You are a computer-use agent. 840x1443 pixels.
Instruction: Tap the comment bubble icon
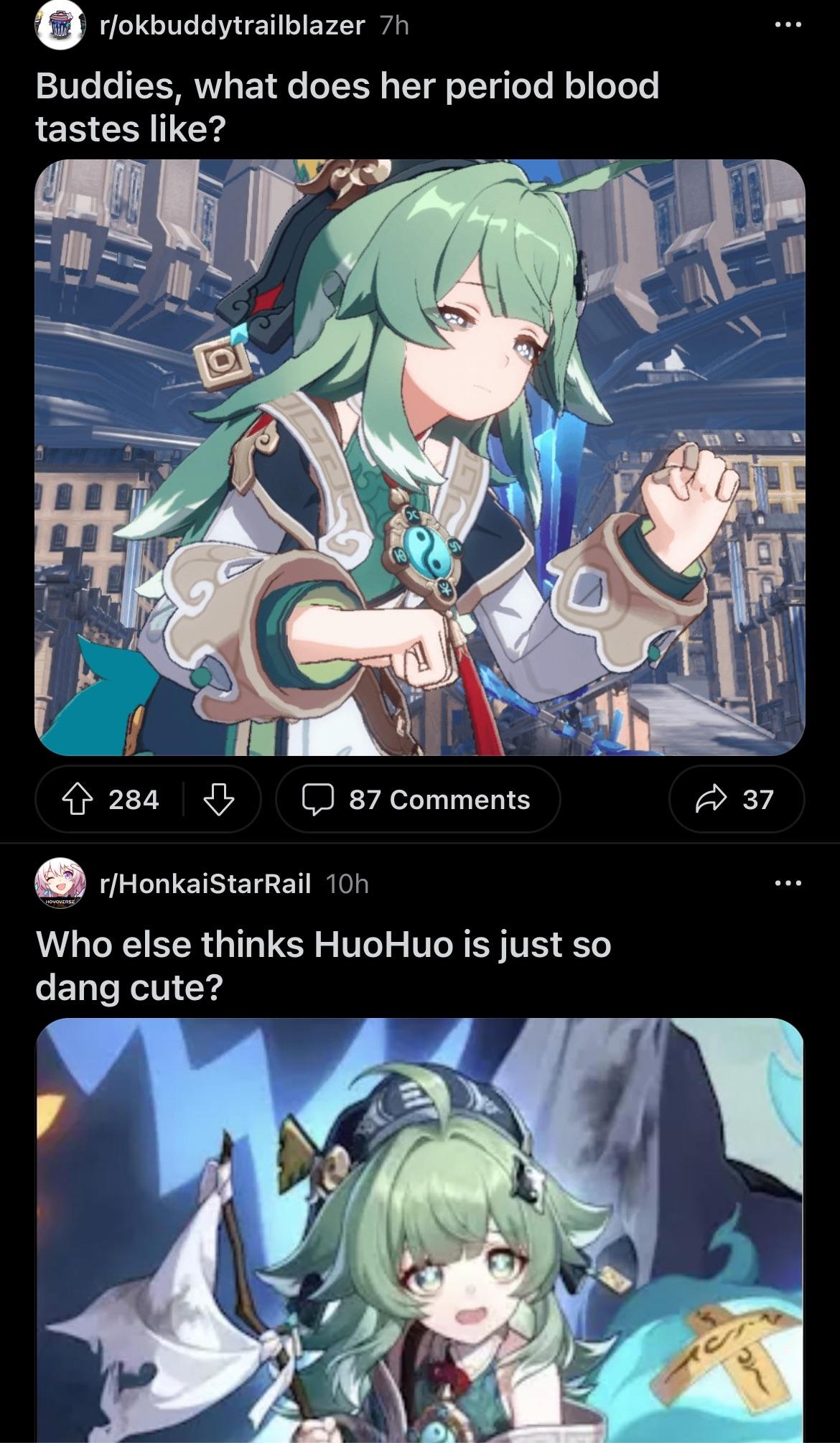pos(318,799)
